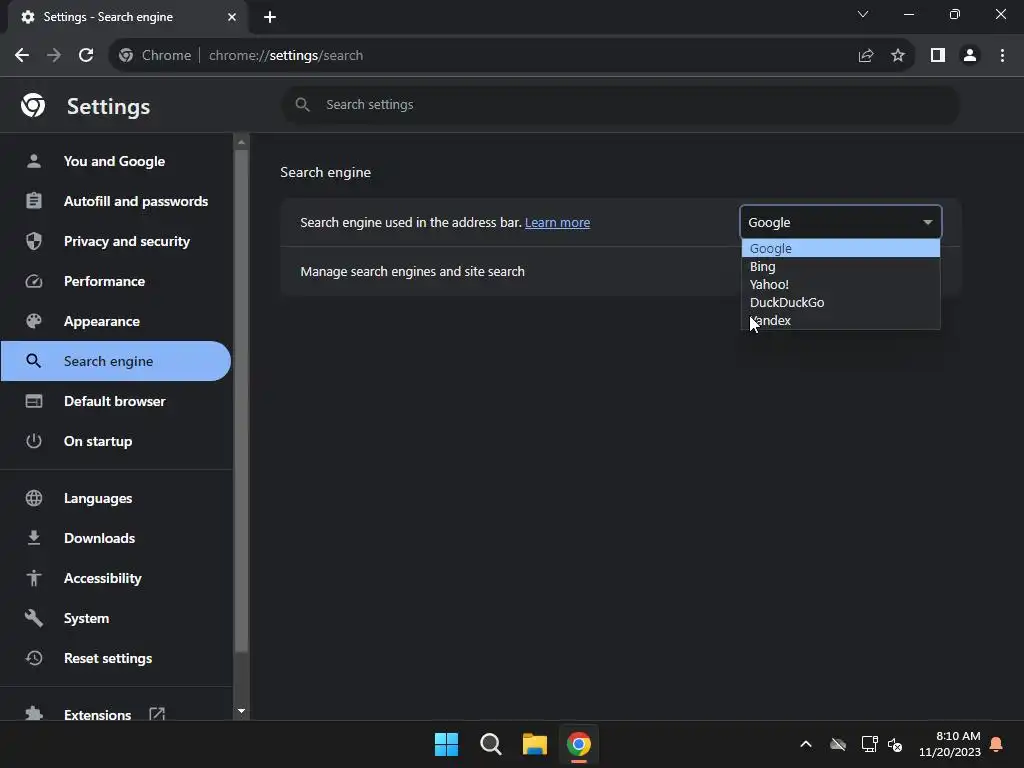Choose Bing as search engine
This screenshot has width=1024, height=768.
click(x=840, y=266)
